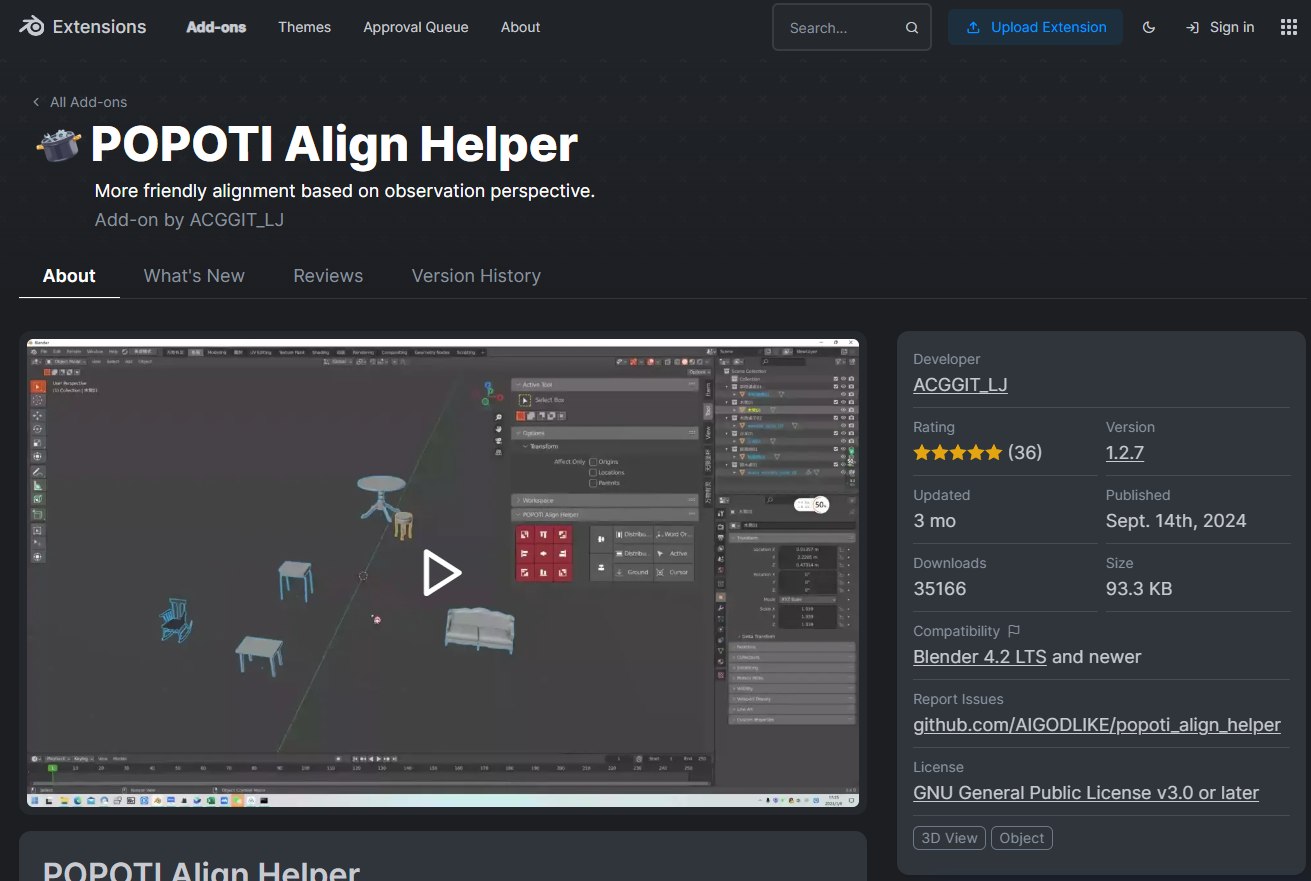
Task: Click Sign in
Action: coord(1219,27)
